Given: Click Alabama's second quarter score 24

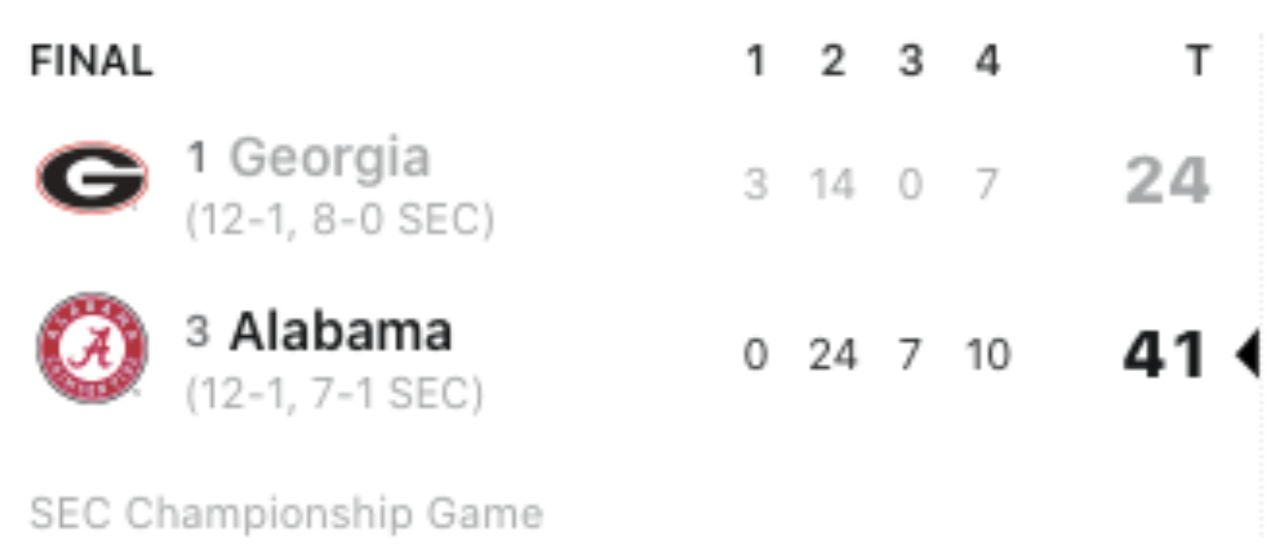Looking at the screenshot, I should point(833,355).
